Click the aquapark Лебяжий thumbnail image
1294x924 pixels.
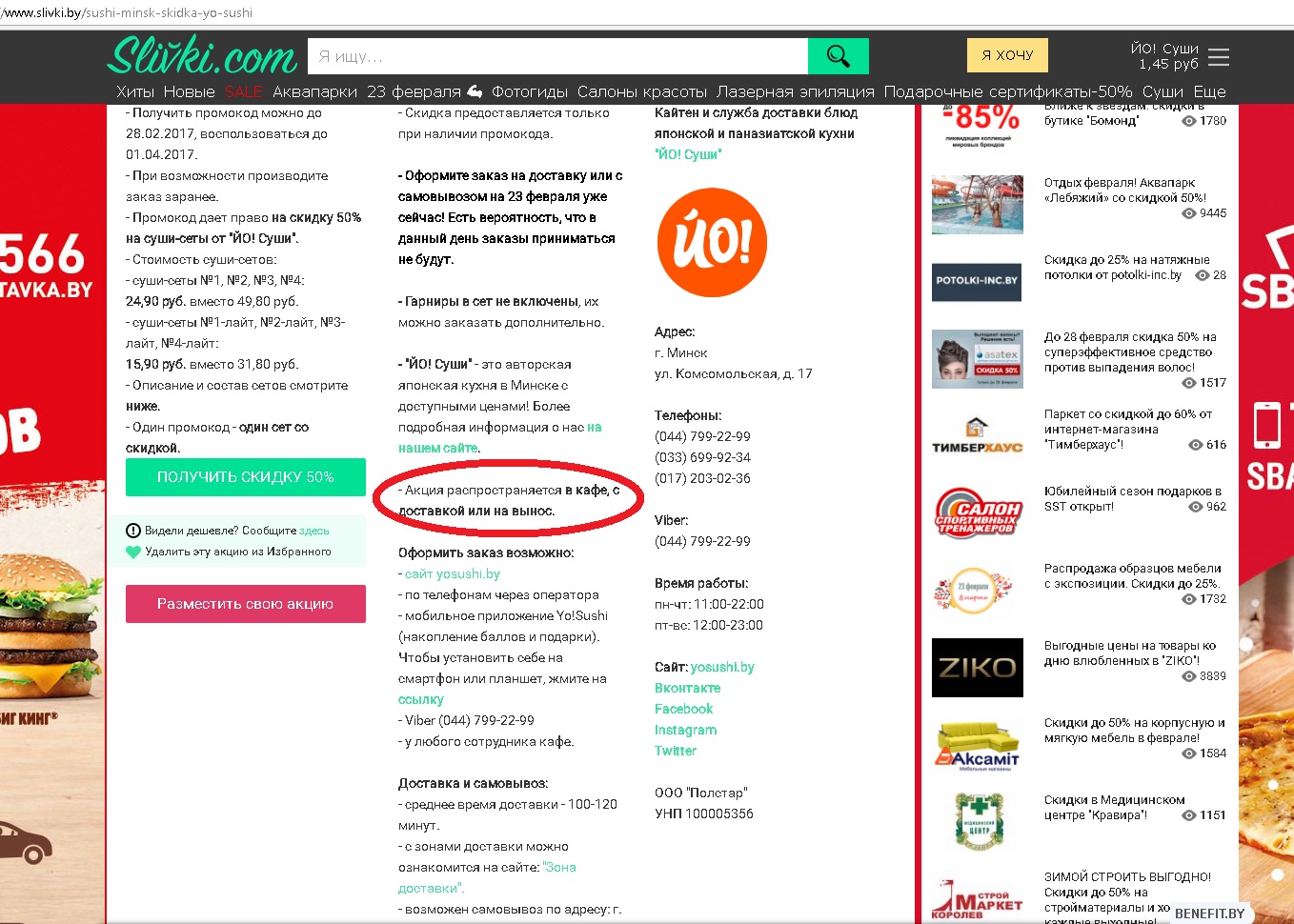tap(977, 205)
